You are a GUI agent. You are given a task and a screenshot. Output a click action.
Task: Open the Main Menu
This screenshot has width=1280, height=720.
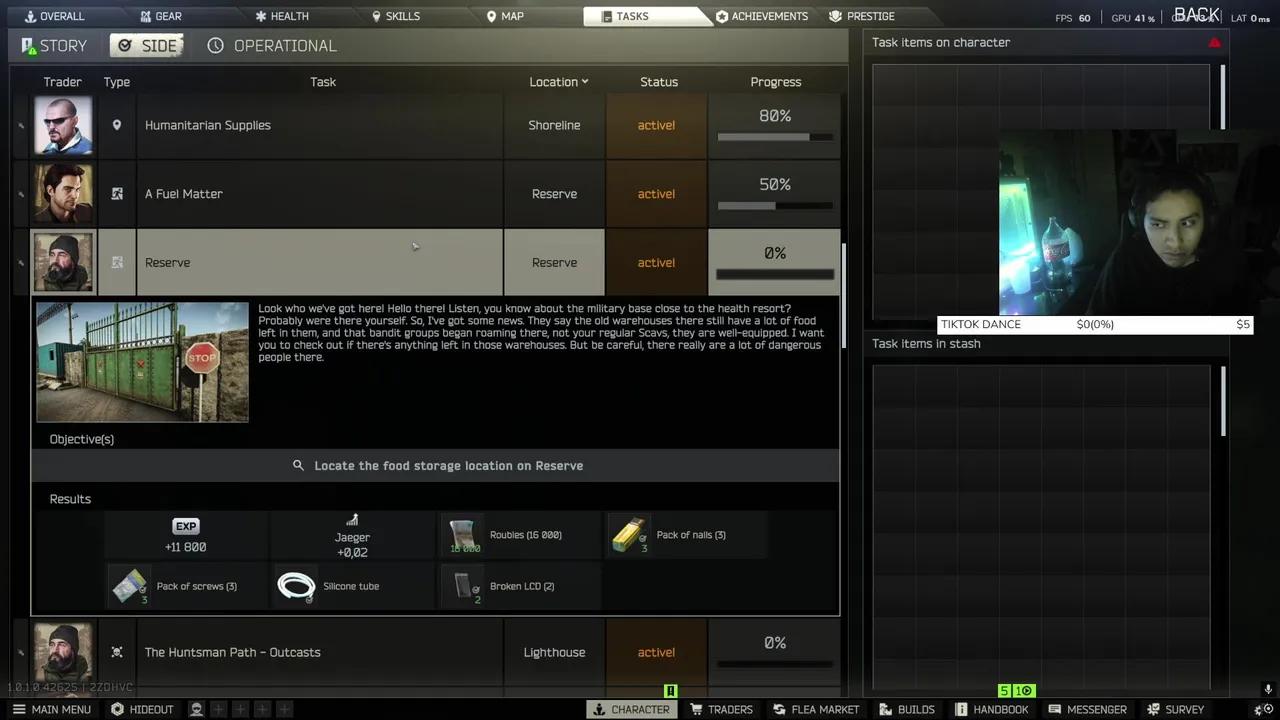point(52,709)
